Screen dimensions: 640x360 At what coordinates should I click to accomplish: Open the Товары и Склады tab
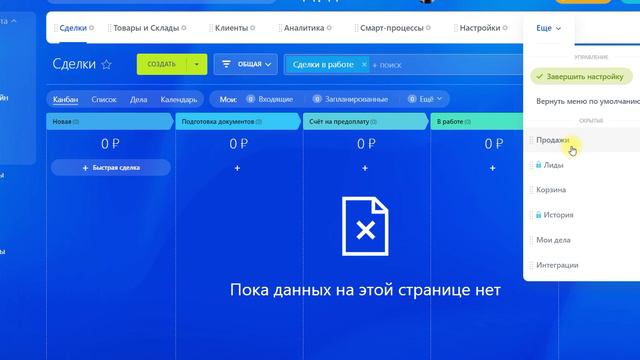pyautogui.click(x=146, y=28)
